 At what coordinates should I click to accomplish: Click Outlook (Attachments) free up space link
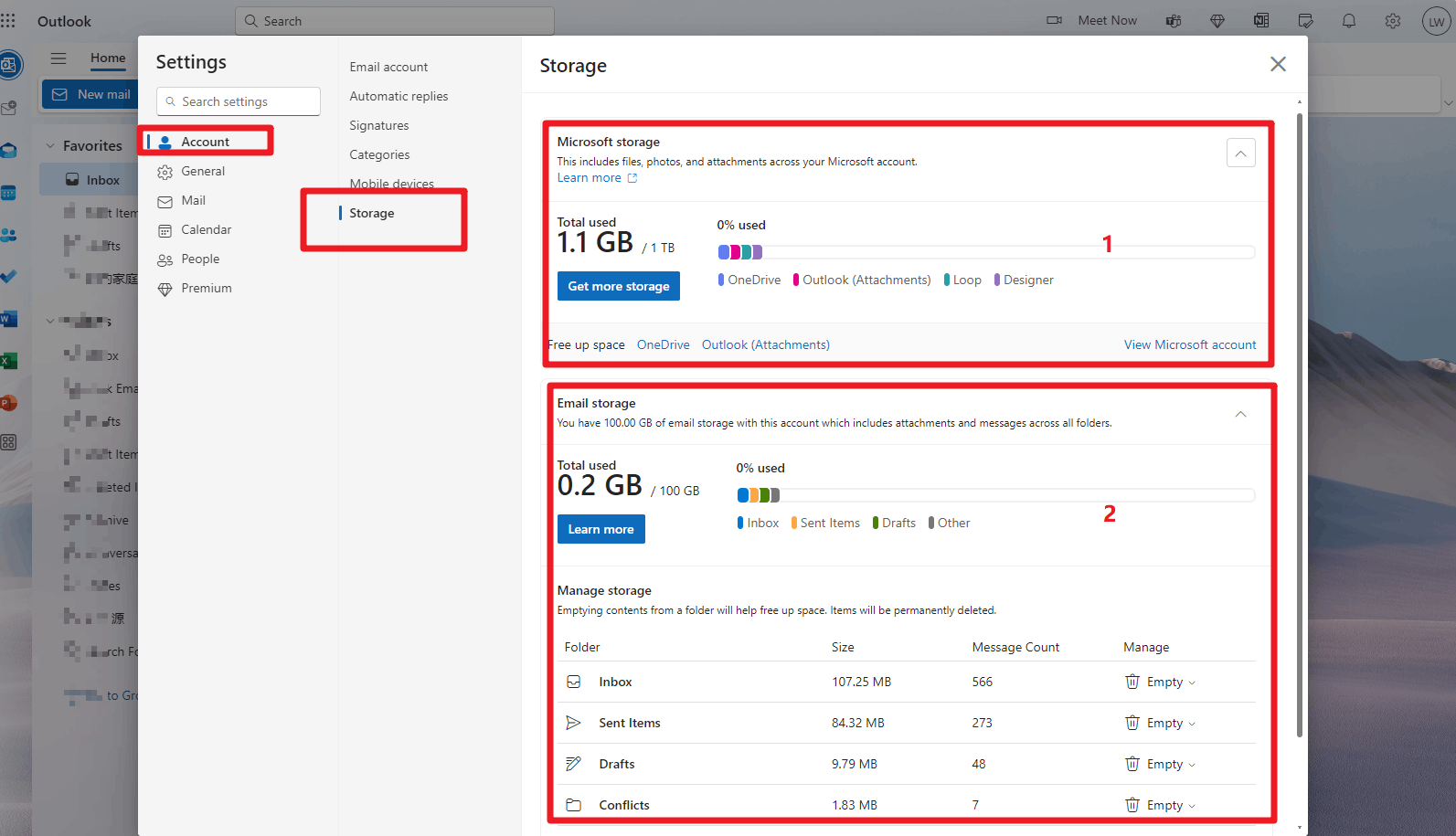click(766, 344)
